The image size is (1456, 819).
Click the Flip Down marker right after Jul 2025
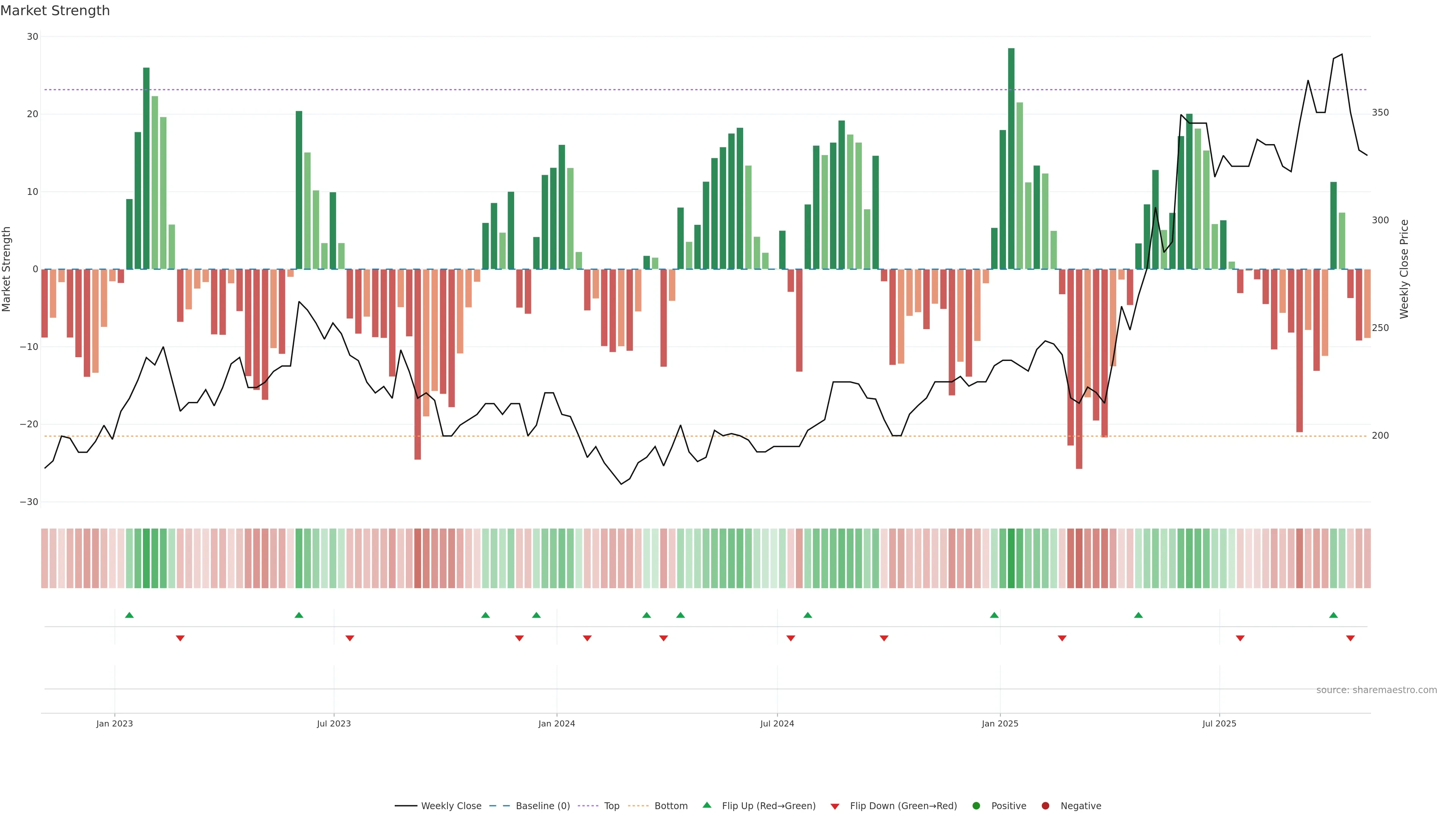[x=1240, y=638]
